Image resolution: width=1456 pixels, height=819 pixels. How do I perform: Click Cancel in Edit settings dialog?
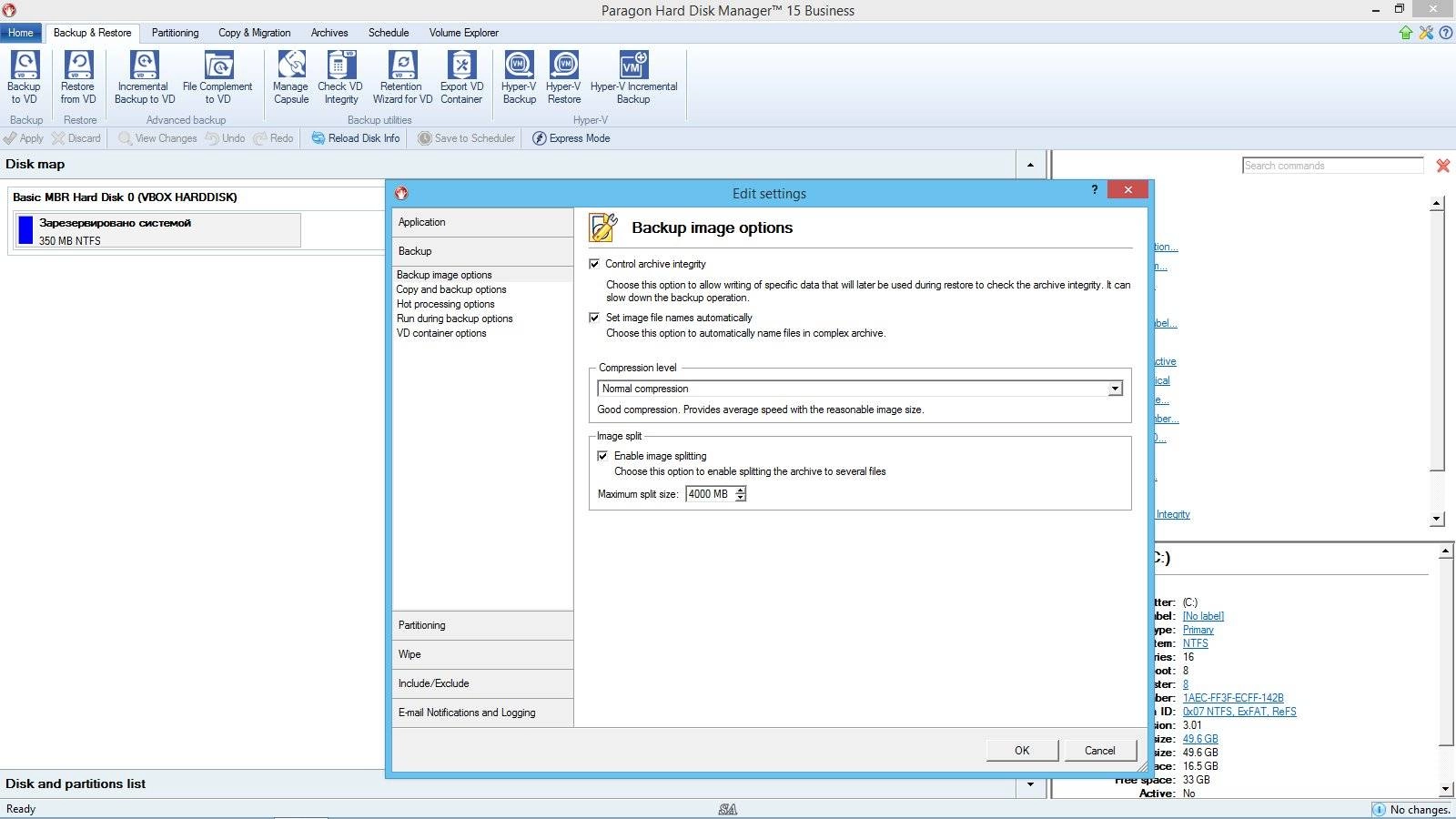point(1100,751)
